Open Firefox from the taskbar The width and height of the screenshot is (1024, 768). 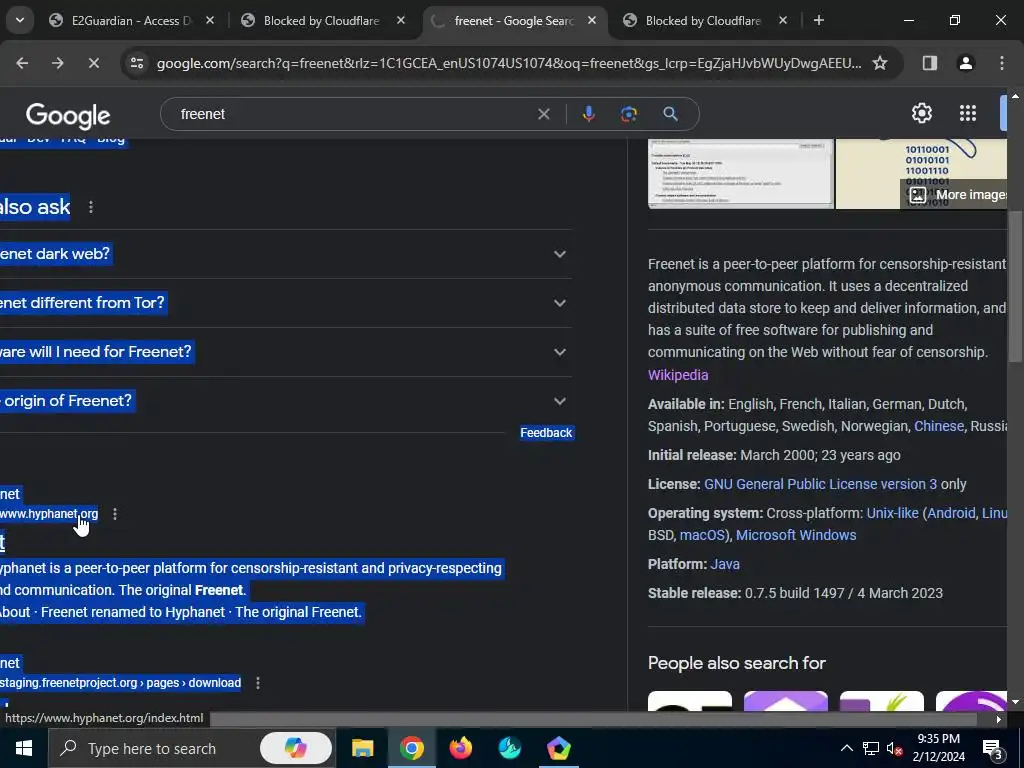(460, 748)
